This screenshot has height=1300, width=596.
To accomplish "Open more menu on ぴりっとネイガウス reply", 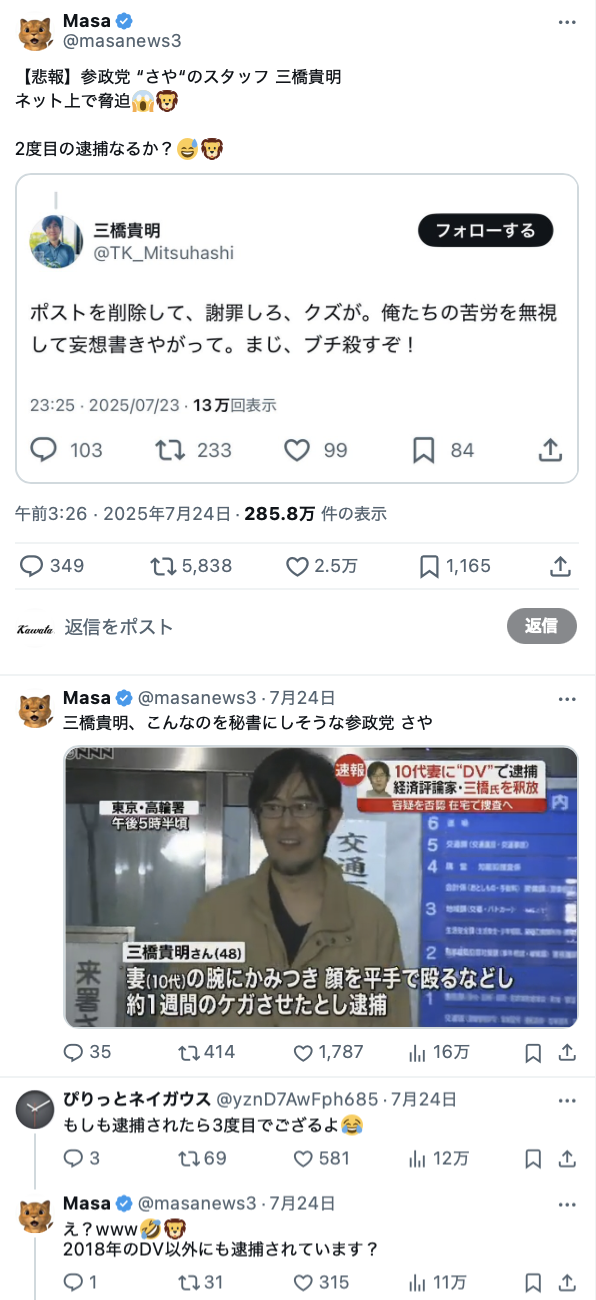I will pyautogui.click(x=567, y=1100).
